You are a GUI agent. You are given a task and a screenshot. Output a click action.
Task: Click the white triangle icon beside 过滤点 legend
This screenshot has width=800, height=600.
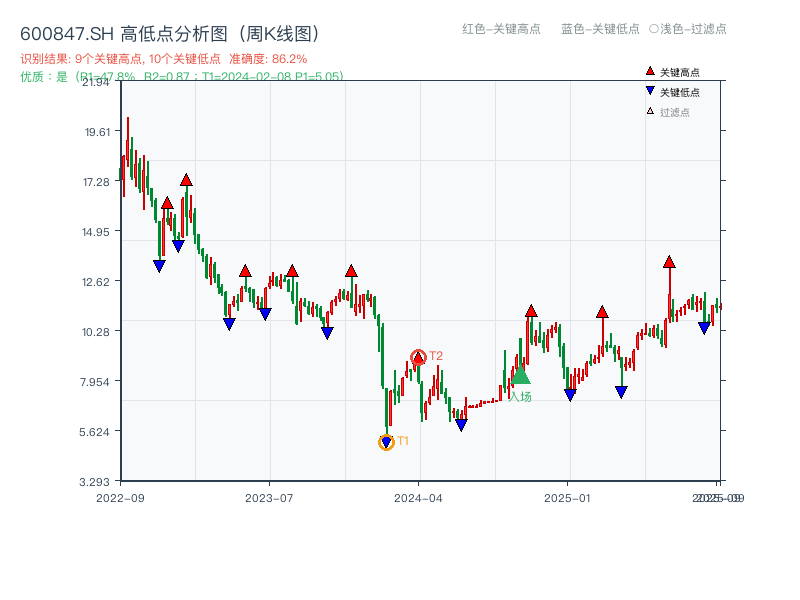(650, 110)
